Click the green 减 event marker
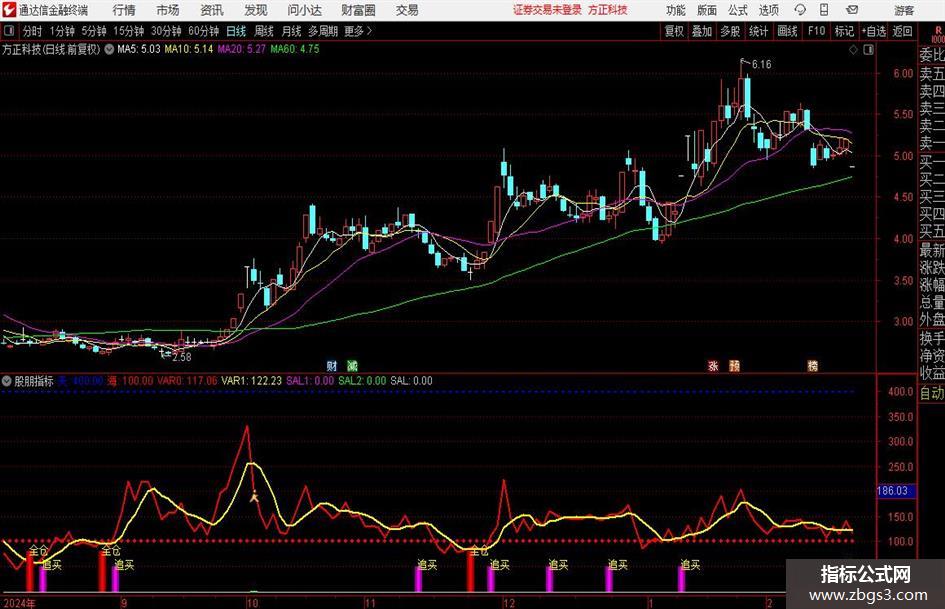This screenshot has height=609, width=945. (352, 365)
